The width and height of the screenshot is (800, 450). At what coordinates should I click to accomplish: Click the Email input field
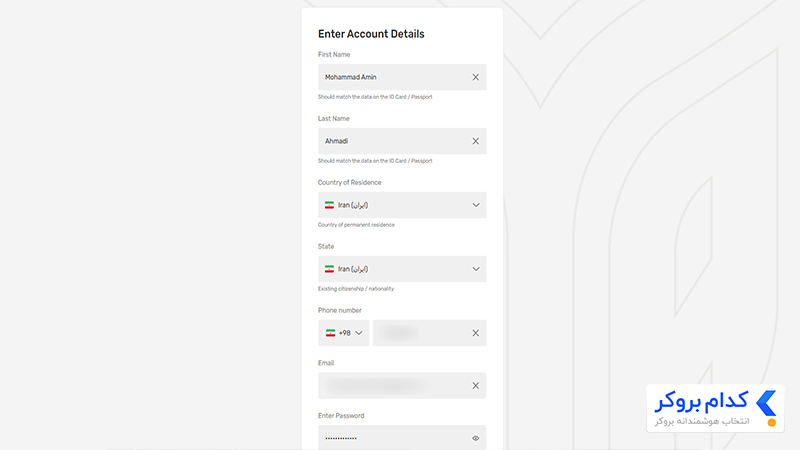coord(402,386)
